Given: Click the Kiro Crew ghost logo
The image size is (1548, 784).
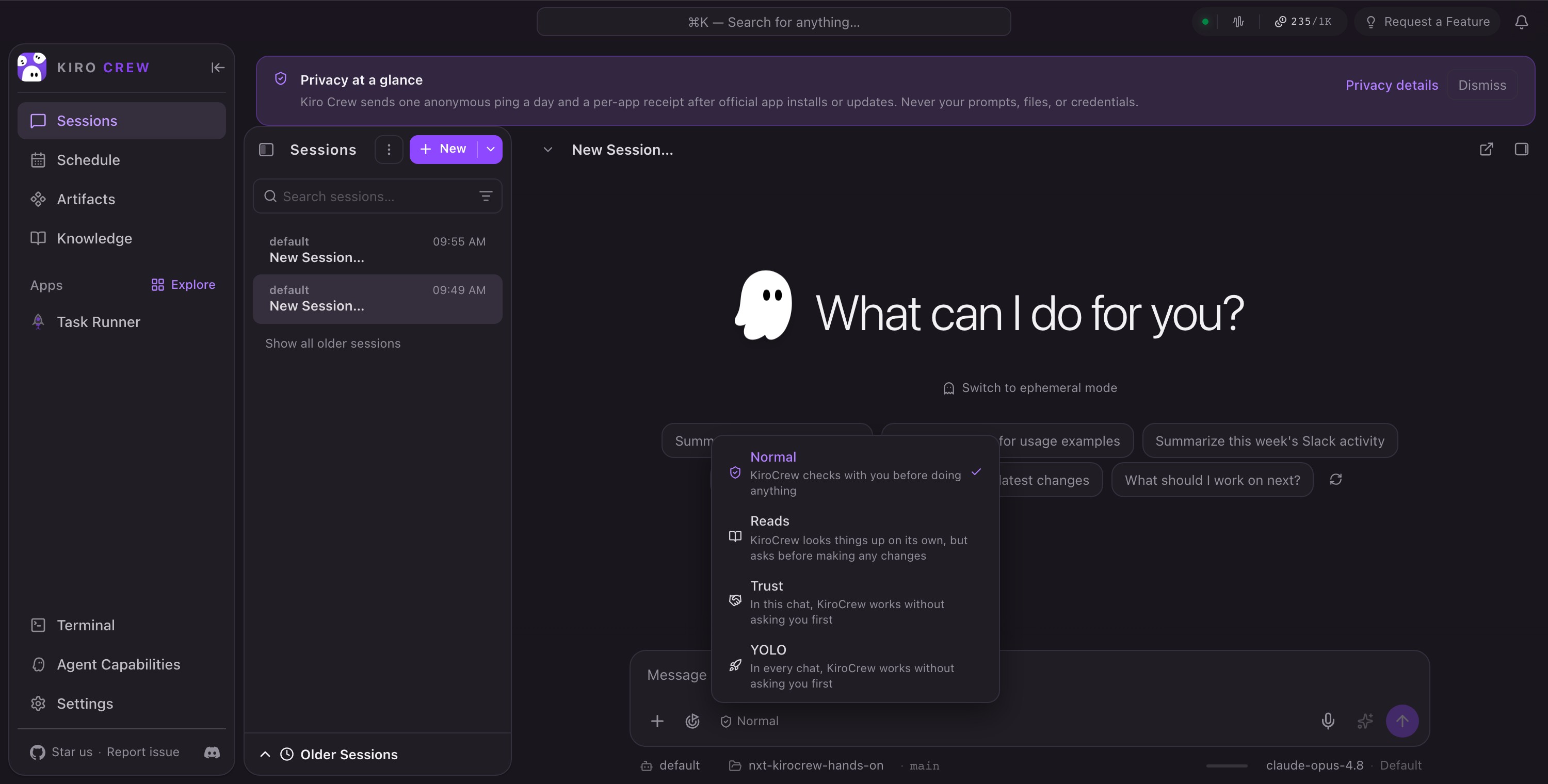Looking at the screenshot, I should tap(32, 67).
